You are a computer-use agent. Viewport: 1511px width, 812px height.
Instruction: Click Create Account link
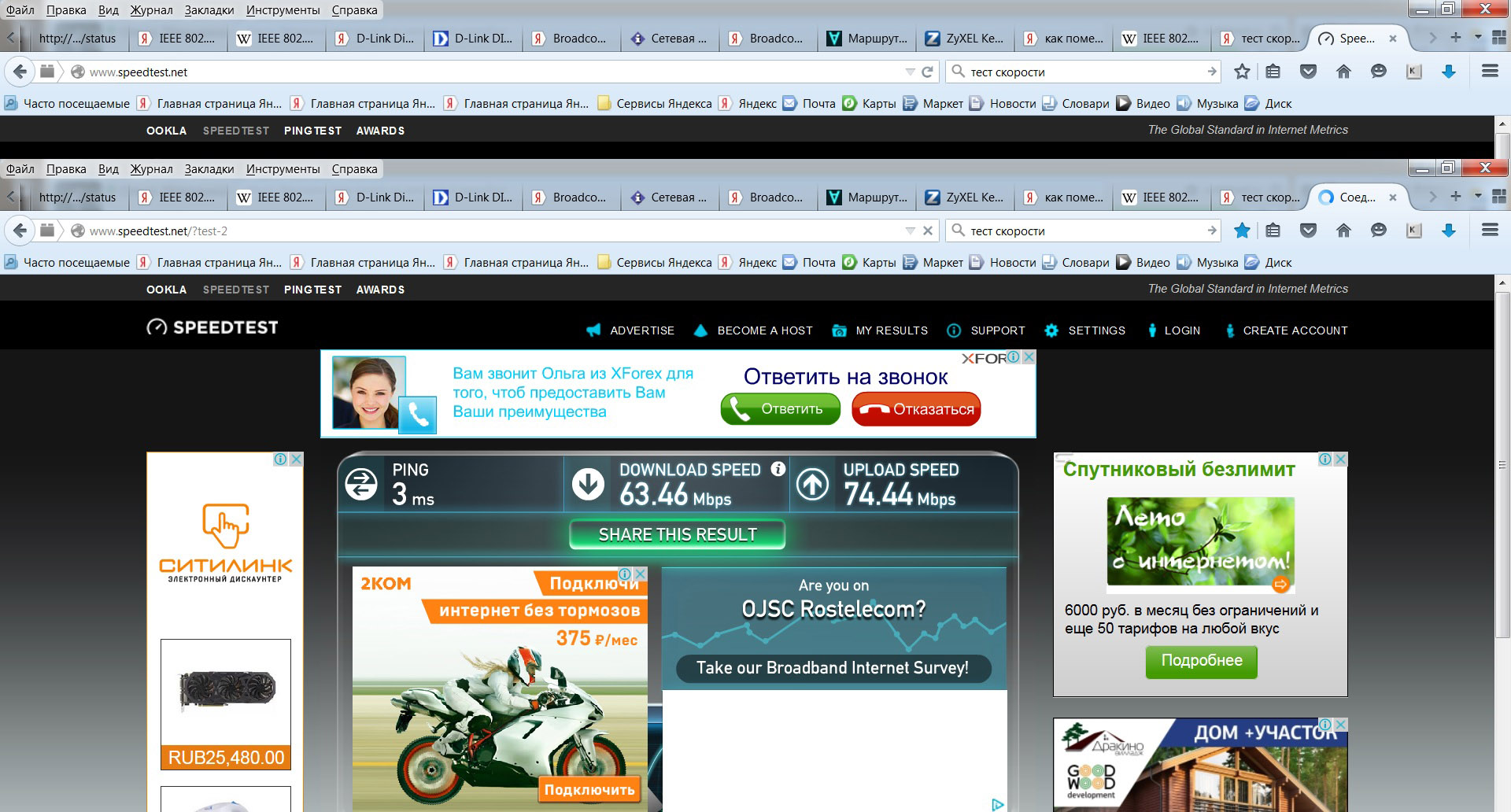click(x=1286, y=330)
